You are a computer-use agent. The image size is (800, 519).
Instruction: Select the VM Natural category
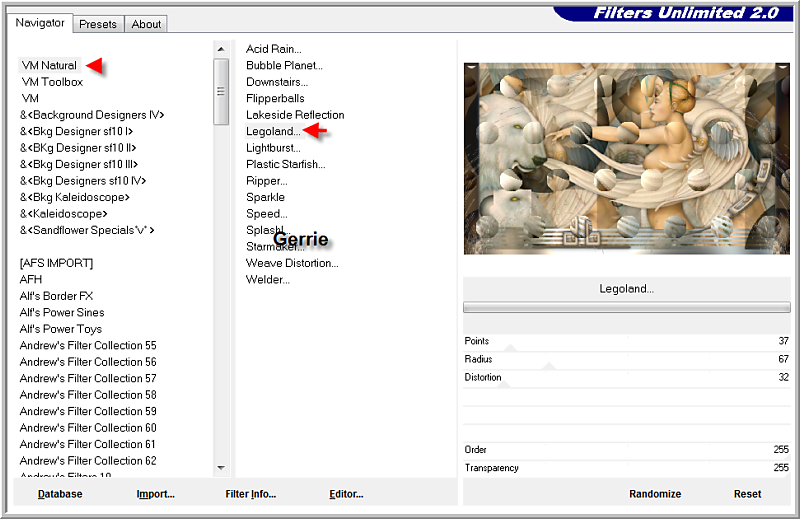(x=49, y=65)
